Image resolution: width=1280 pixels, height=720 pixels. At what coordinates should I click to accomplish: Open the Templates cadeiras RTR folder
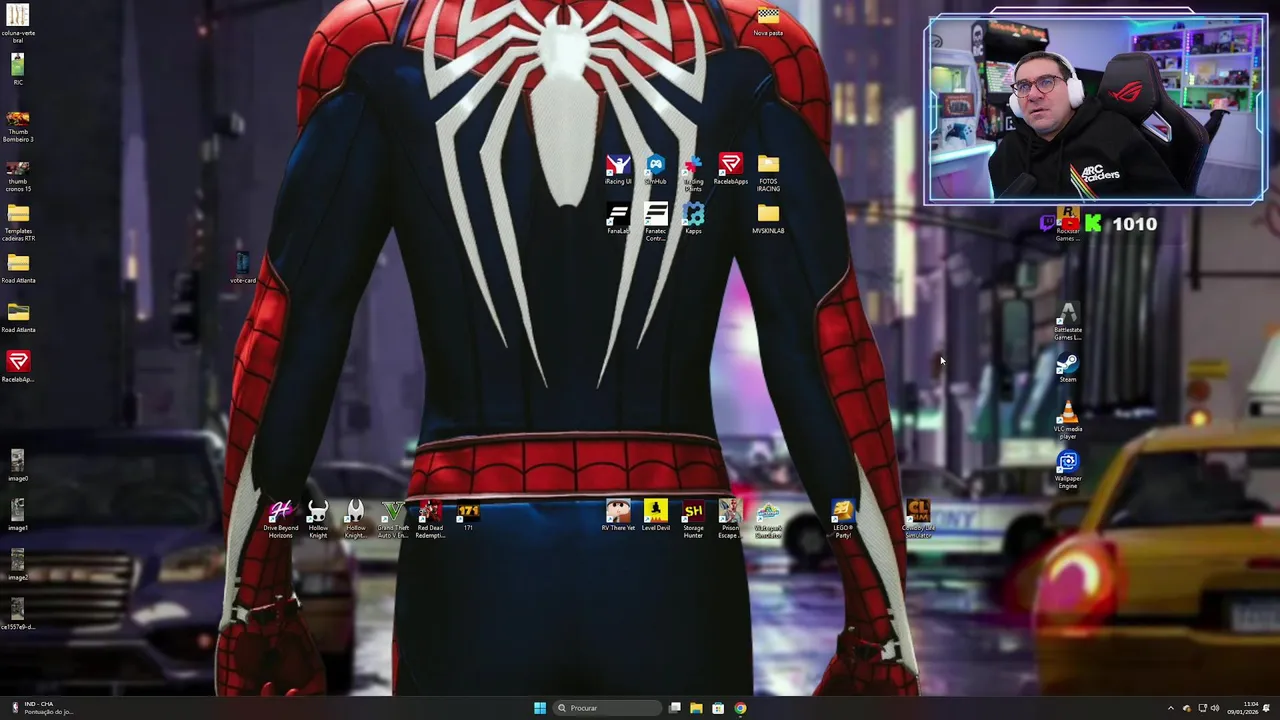tap(18, 222)
